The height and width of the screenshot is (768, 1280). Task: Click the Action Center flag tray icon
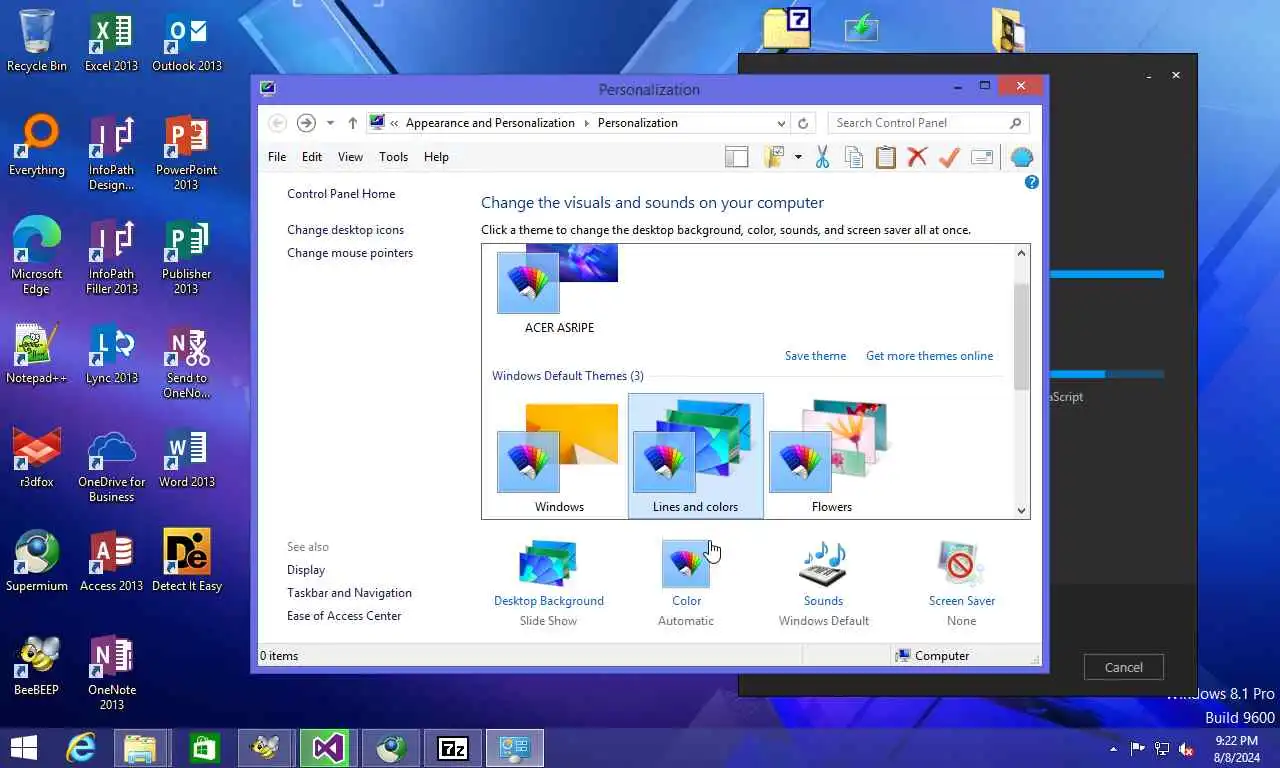pos(1138,749)
